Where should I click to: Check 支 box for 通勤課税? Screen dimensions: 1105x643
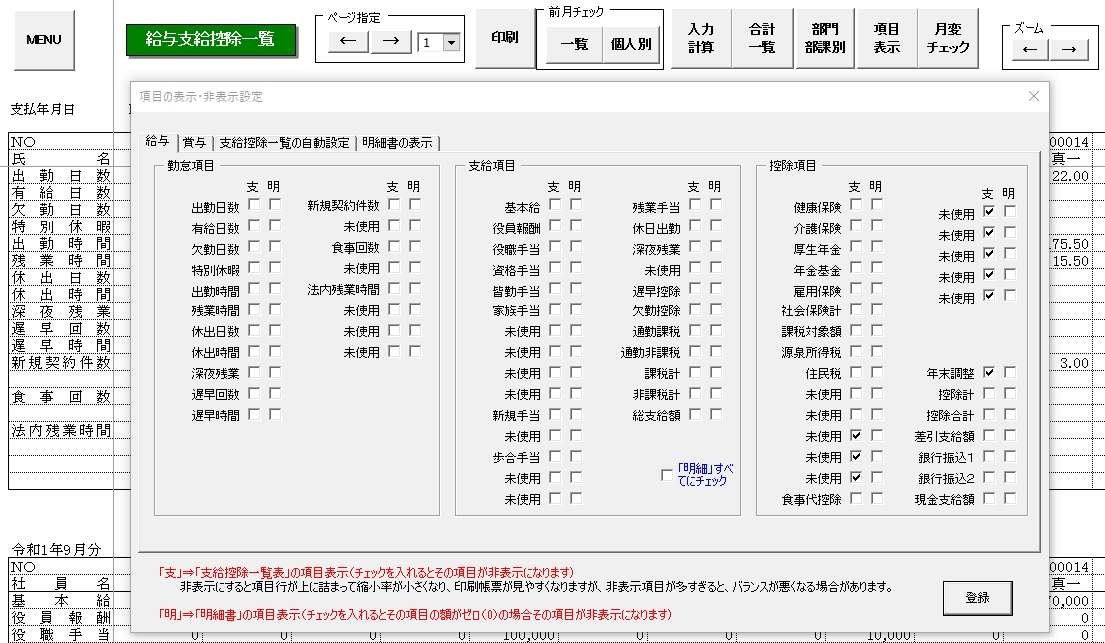695,331
